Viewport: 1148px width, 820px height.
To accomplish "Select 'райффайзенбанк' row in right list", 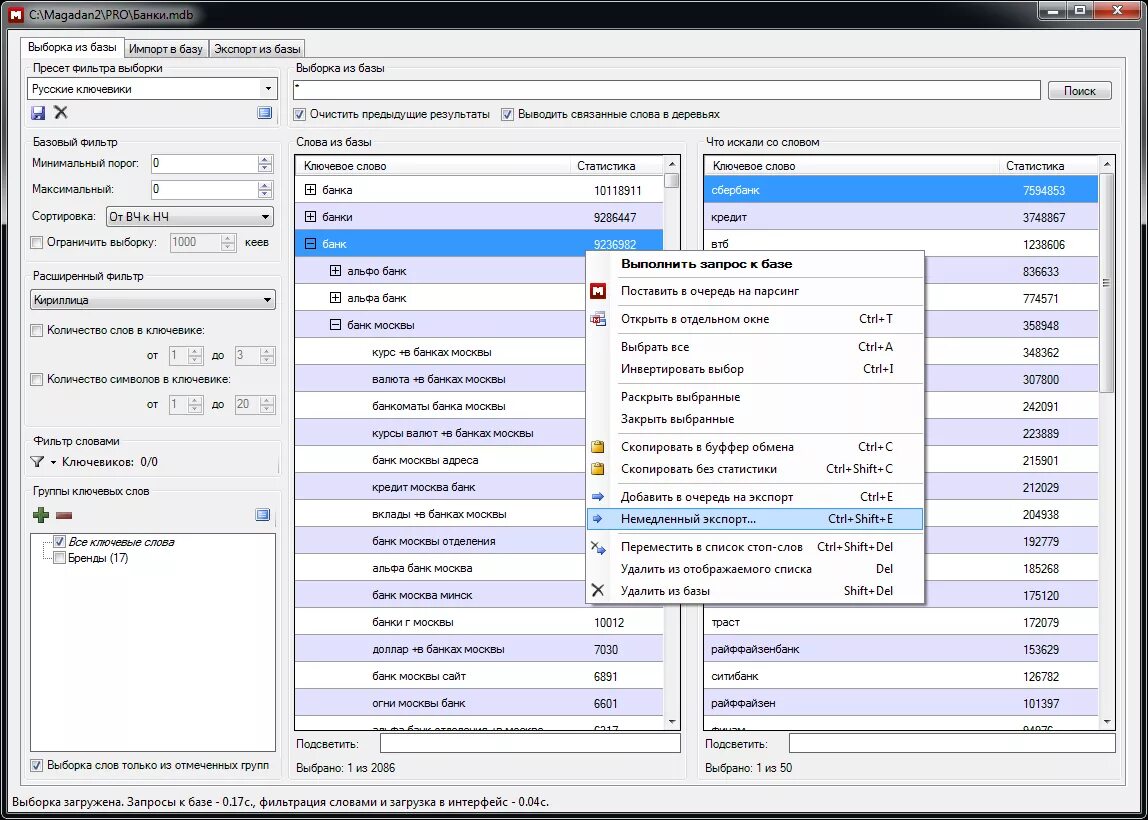I will click(901, 649).
